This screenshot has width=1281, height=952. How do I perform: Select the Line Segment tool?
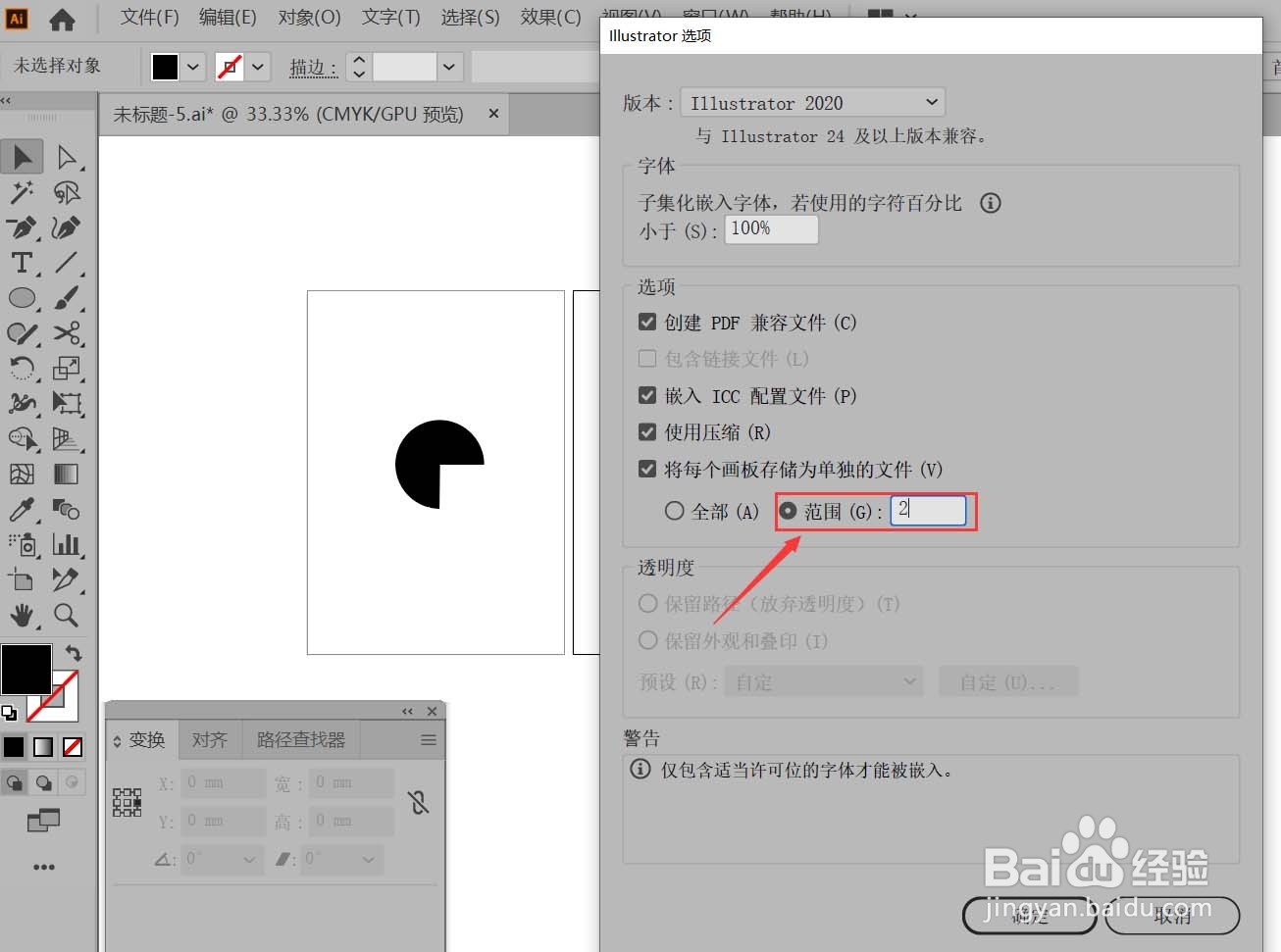coord(66,263)
